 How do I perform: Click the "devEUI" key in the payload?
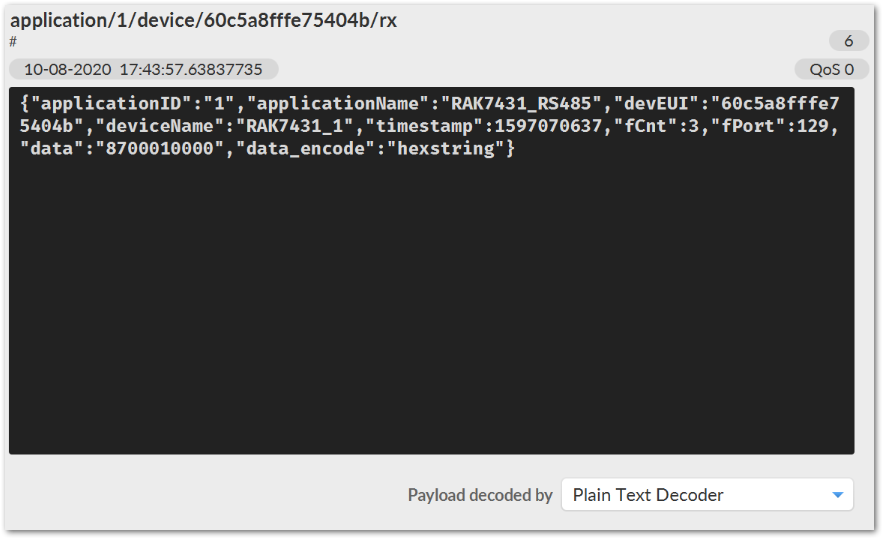tap(656, 103)
